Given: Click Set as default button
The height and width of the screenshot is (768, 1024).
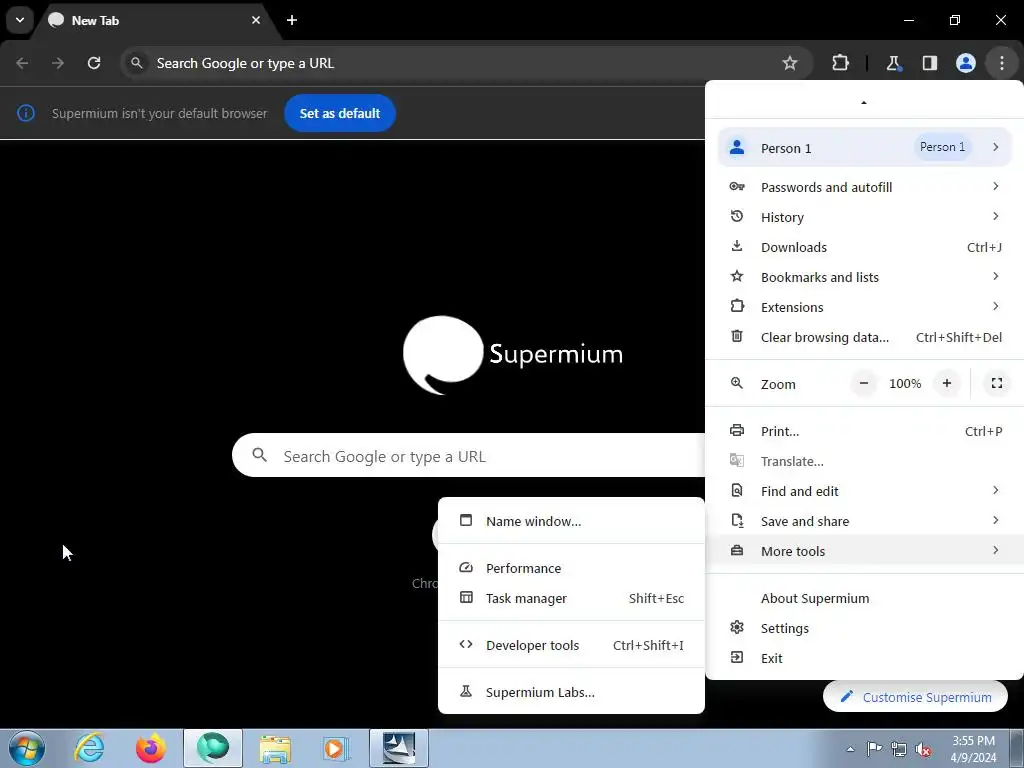Looking at the screenshot, I should click(x=340, y=113).
